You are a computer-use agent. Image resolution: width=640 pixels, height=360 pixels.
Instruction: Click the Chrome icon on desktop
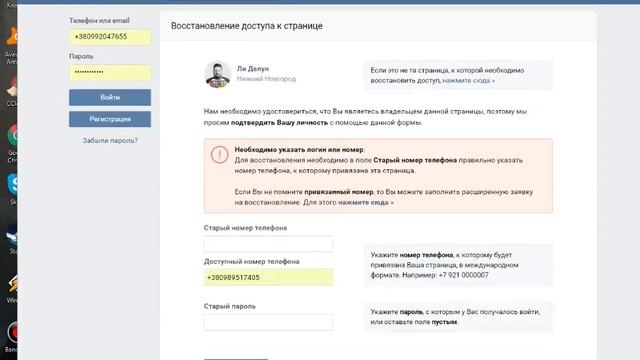tap(12, 136)
